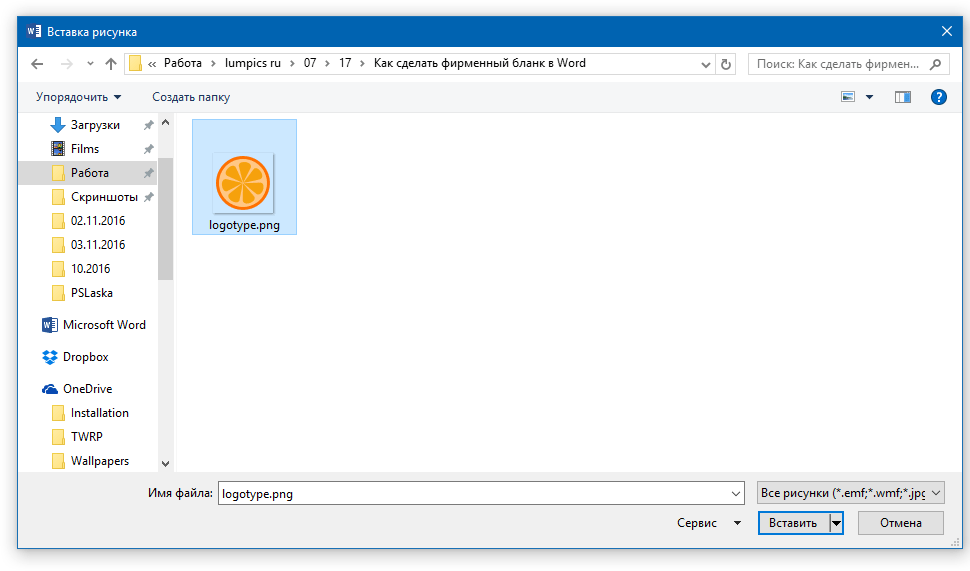Click the Вставить button
Screen dimensions: 970x571
point(794,523)
